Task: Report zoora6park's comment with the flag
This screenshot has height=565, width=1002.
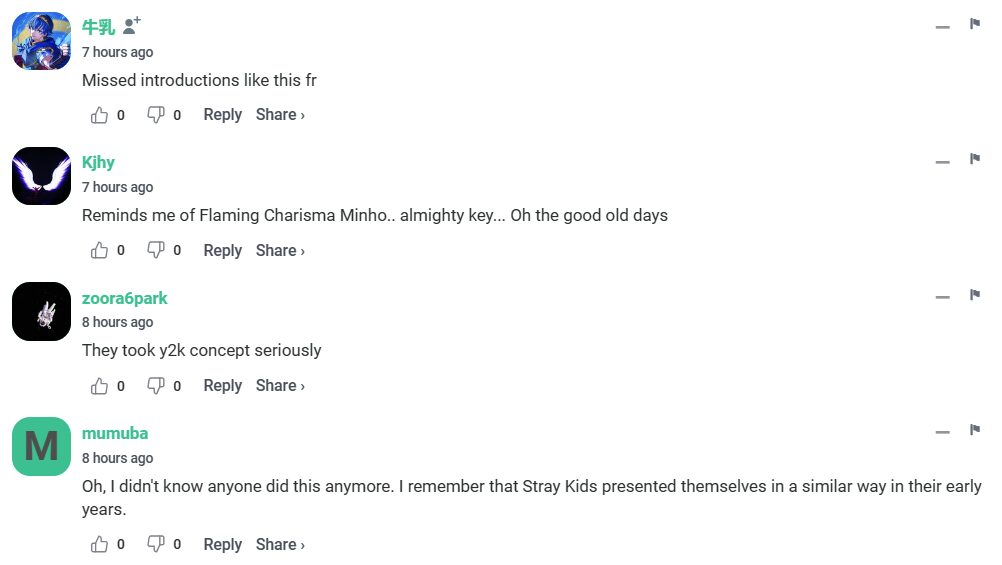Action: coord(975,295)
